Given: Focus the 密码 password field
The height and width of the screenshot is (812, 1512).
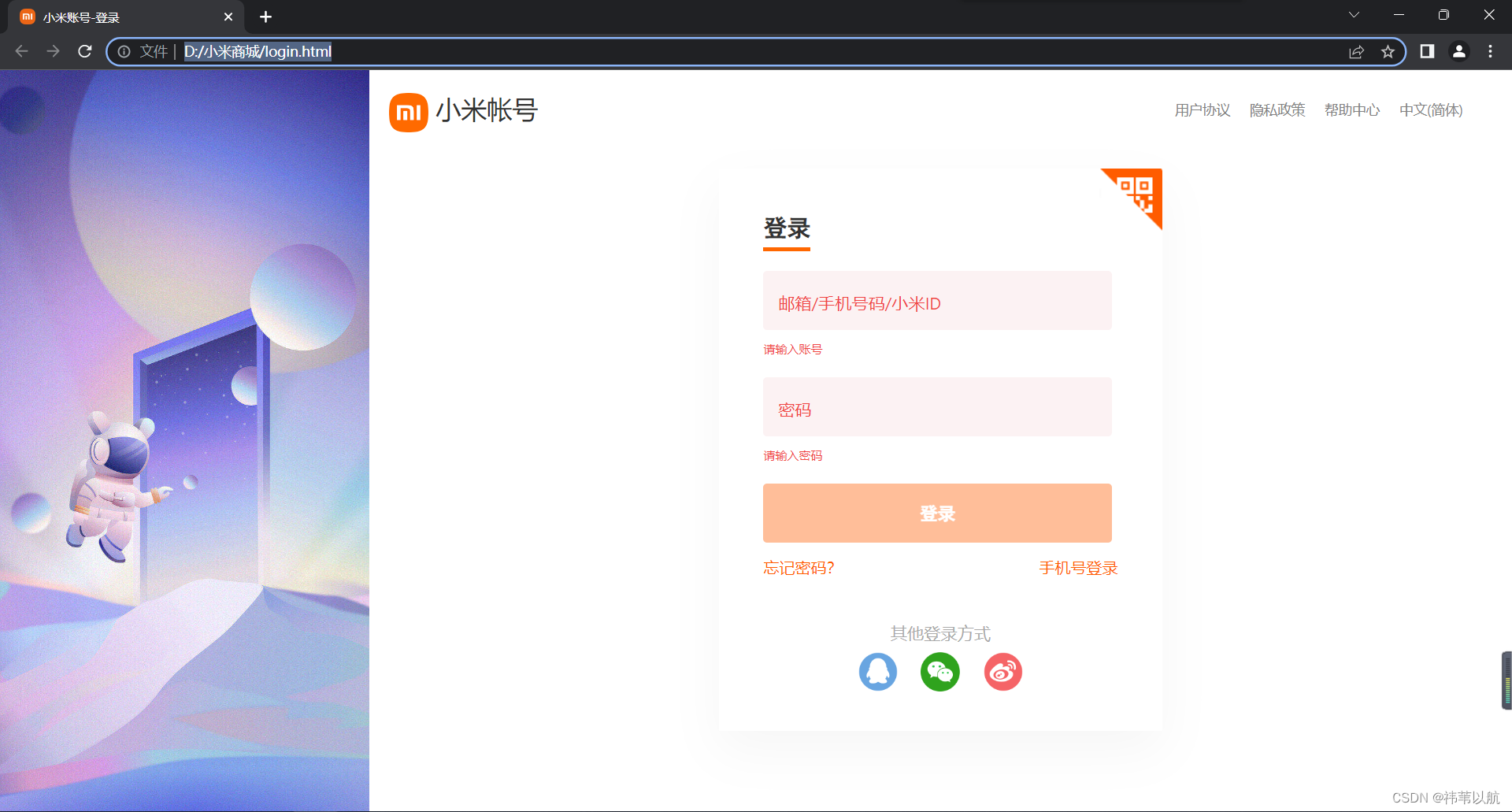Looking at the screenshot, I should (x=937, y=407).
